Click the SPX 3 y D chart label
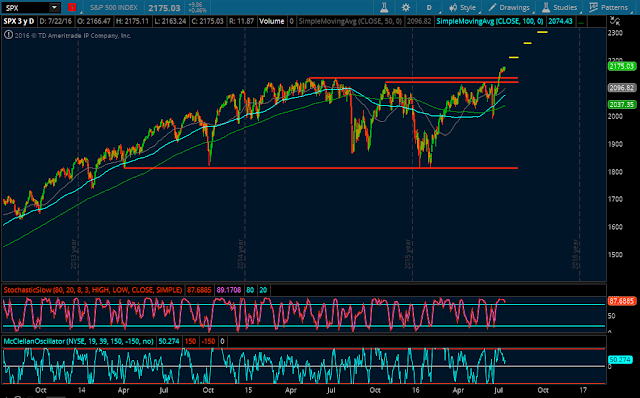This screenshot has width=640, height=398. (19, 21)
